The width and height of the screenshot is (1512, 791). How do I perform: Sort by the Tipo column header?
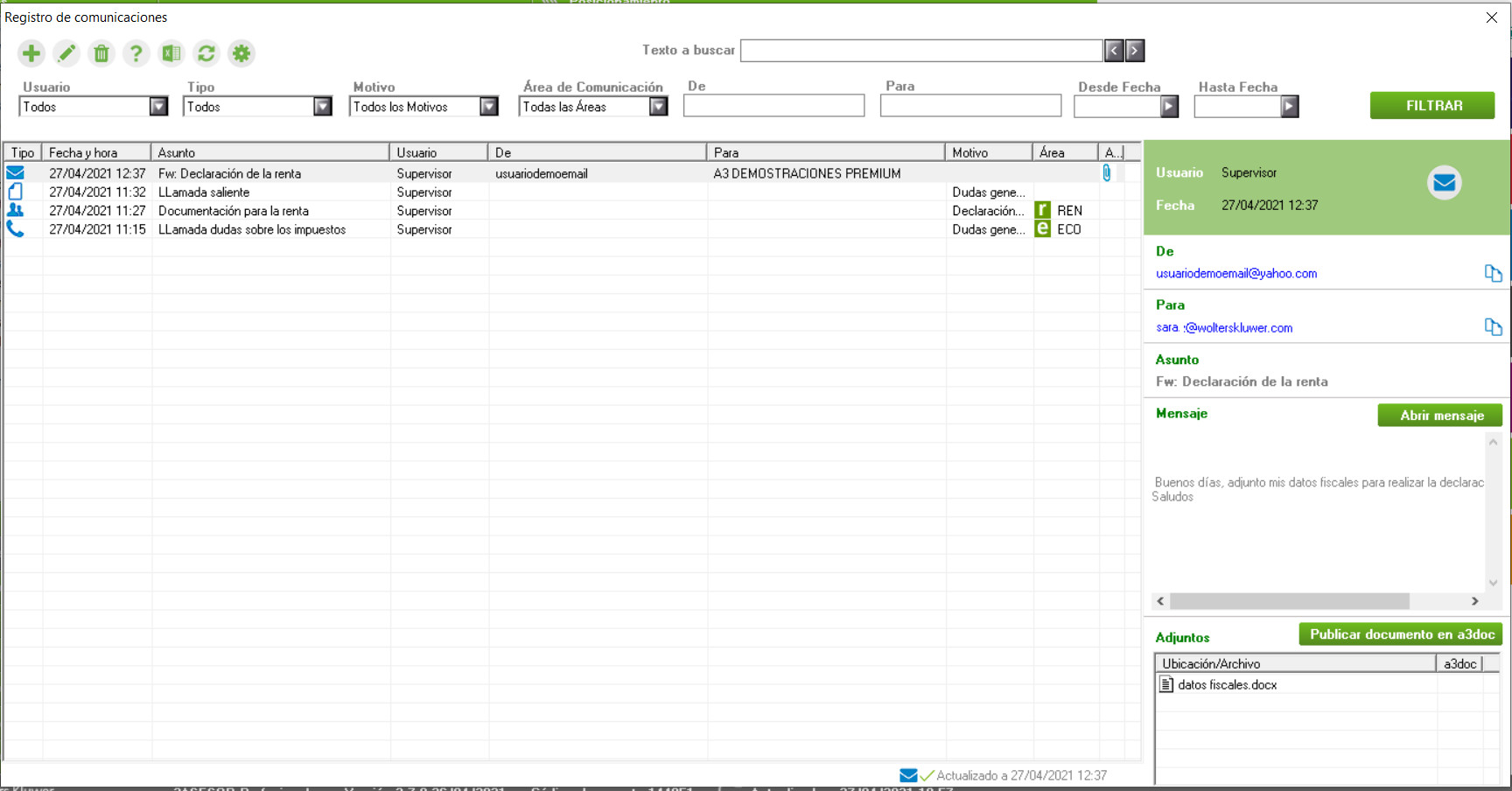23,152
